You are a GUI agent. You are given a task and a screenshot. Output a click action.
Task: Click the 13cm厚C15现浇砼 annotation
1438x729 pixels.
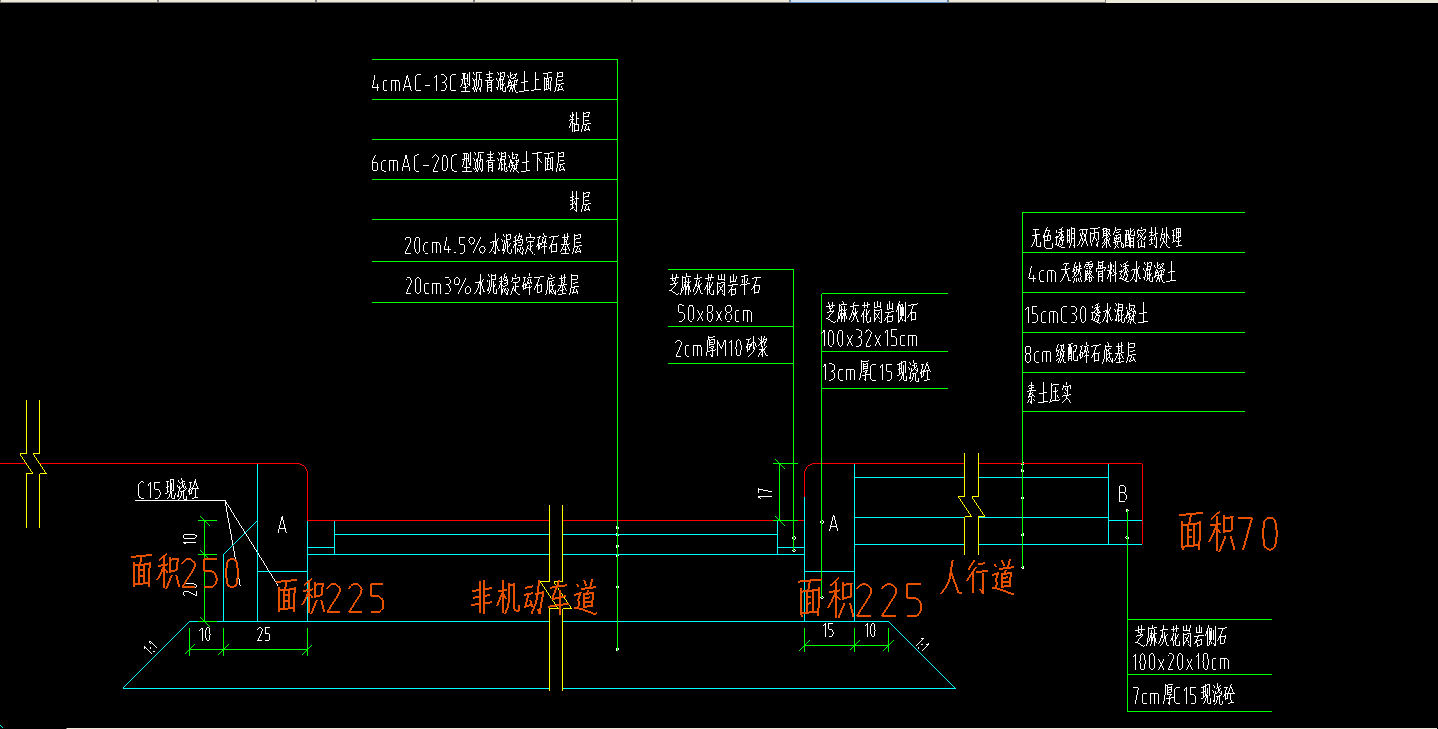pyautogui.click(x=877, y=373)
